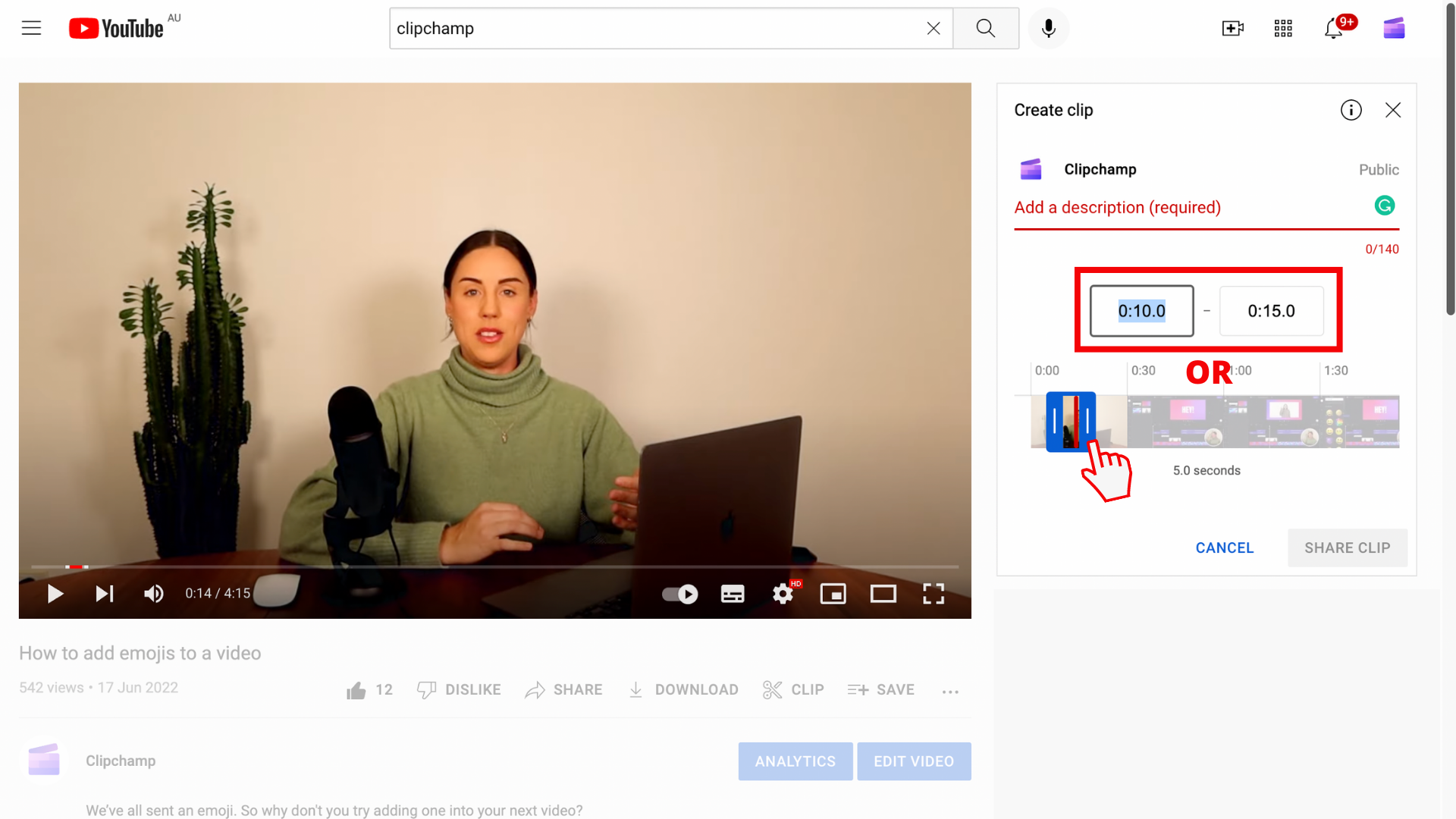This screenshot has width=1456, height=819.
Task: Open the Grammarly icon in description field
Action: pyautogui.click(x=1384, y=206)
